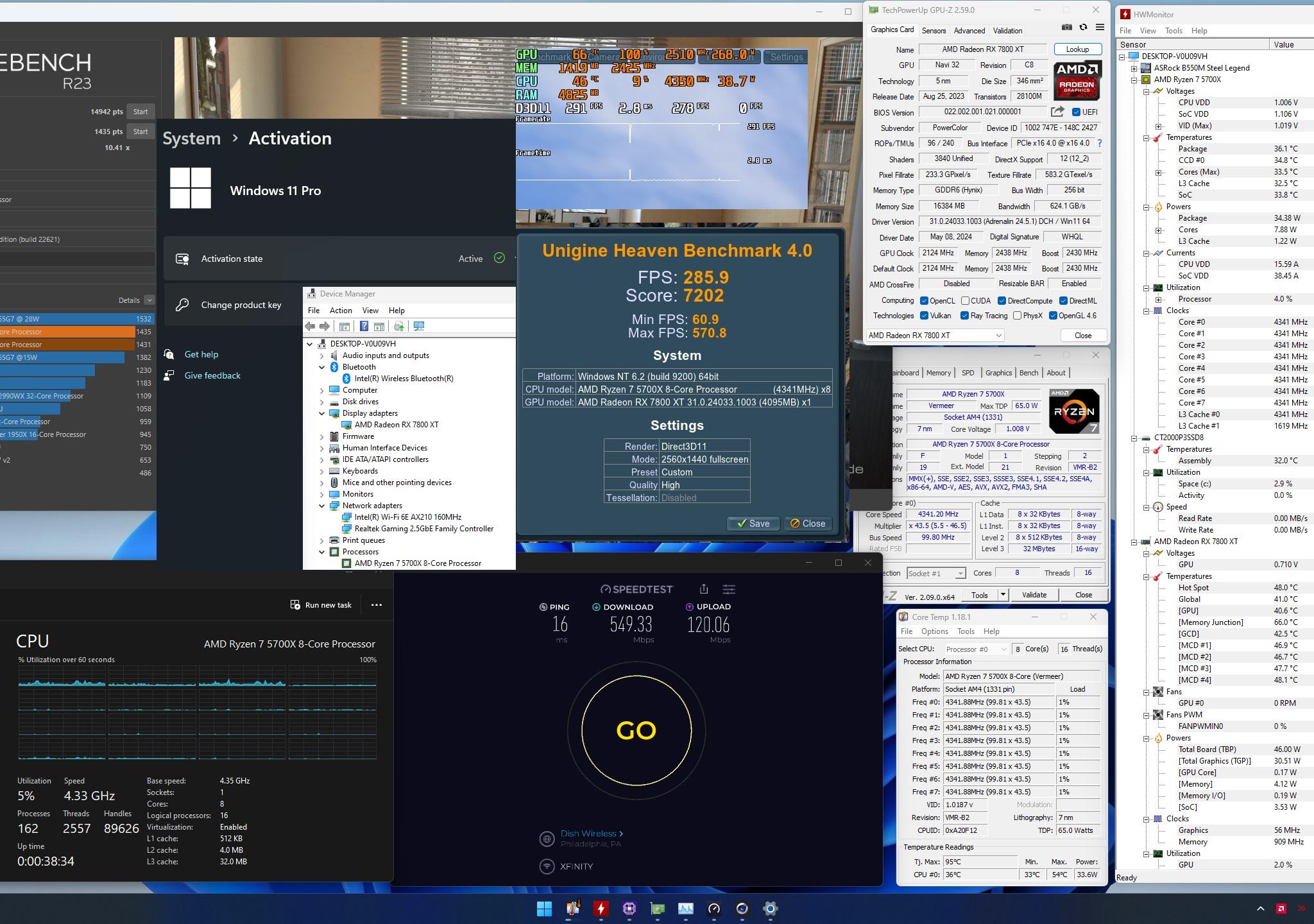Click the Show/Hide Action Pane toolbar icon in Device Manager
The width and height of the screenshot is (1314, 924).
click(x=379, y=327)
